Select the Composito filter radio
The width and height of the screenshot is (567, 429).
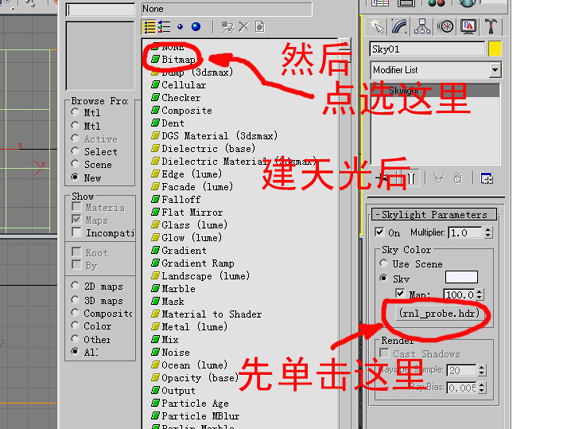[75, 312]
